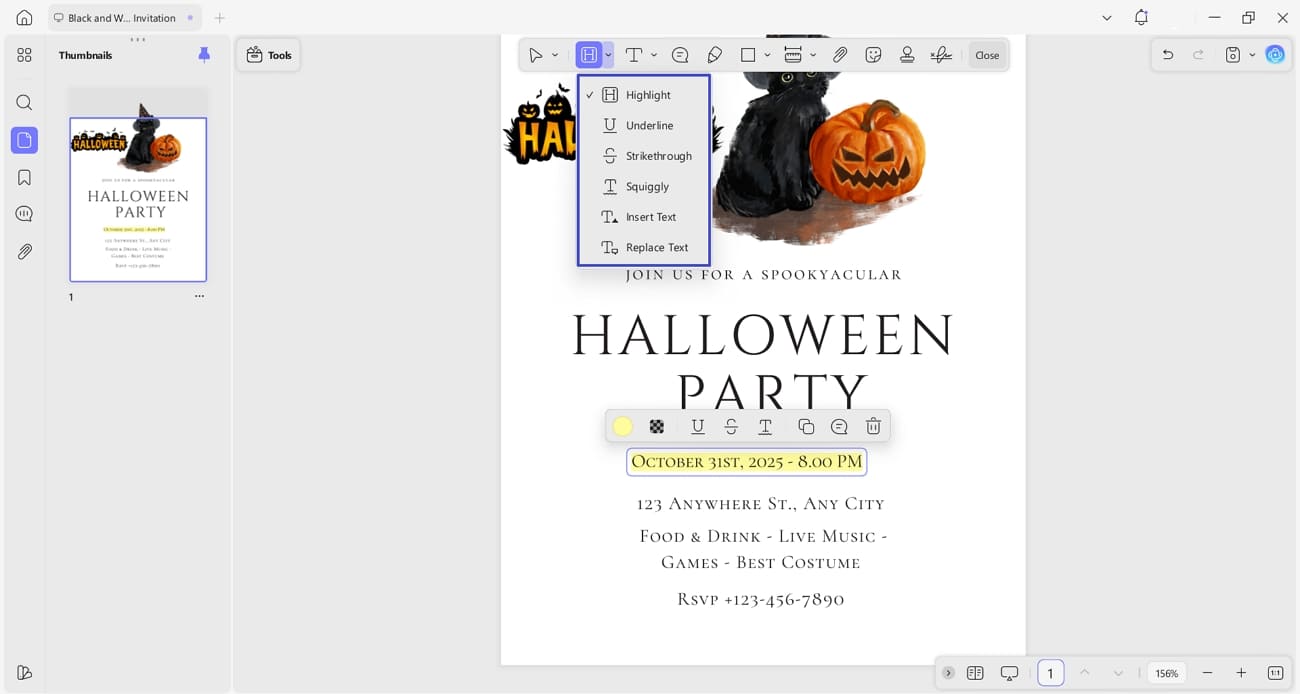
Task: Redo the last action
Action: [x=1198, y=55]
